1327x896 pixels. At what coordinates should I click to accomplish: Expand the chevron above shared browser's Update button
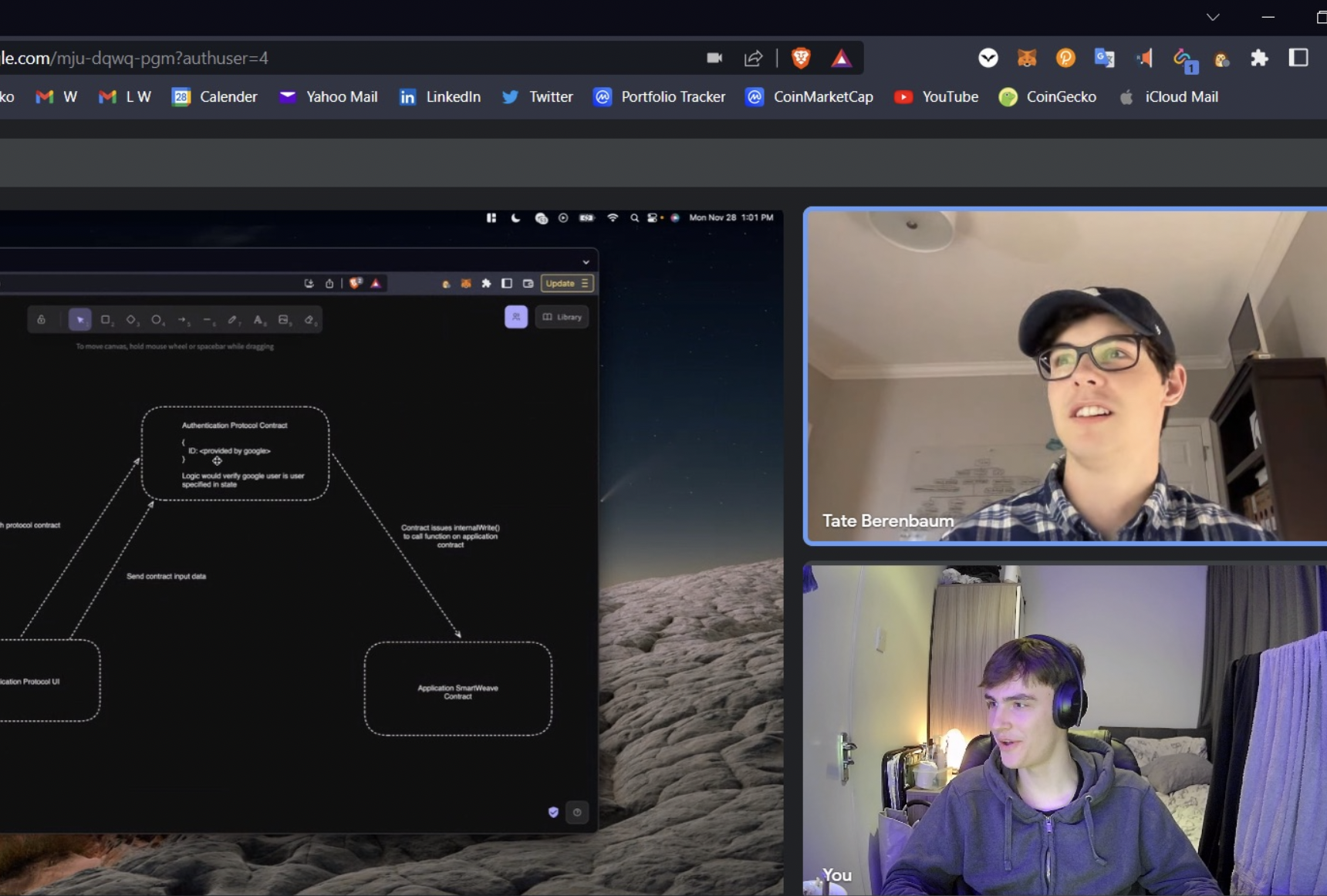coord(586,262)
